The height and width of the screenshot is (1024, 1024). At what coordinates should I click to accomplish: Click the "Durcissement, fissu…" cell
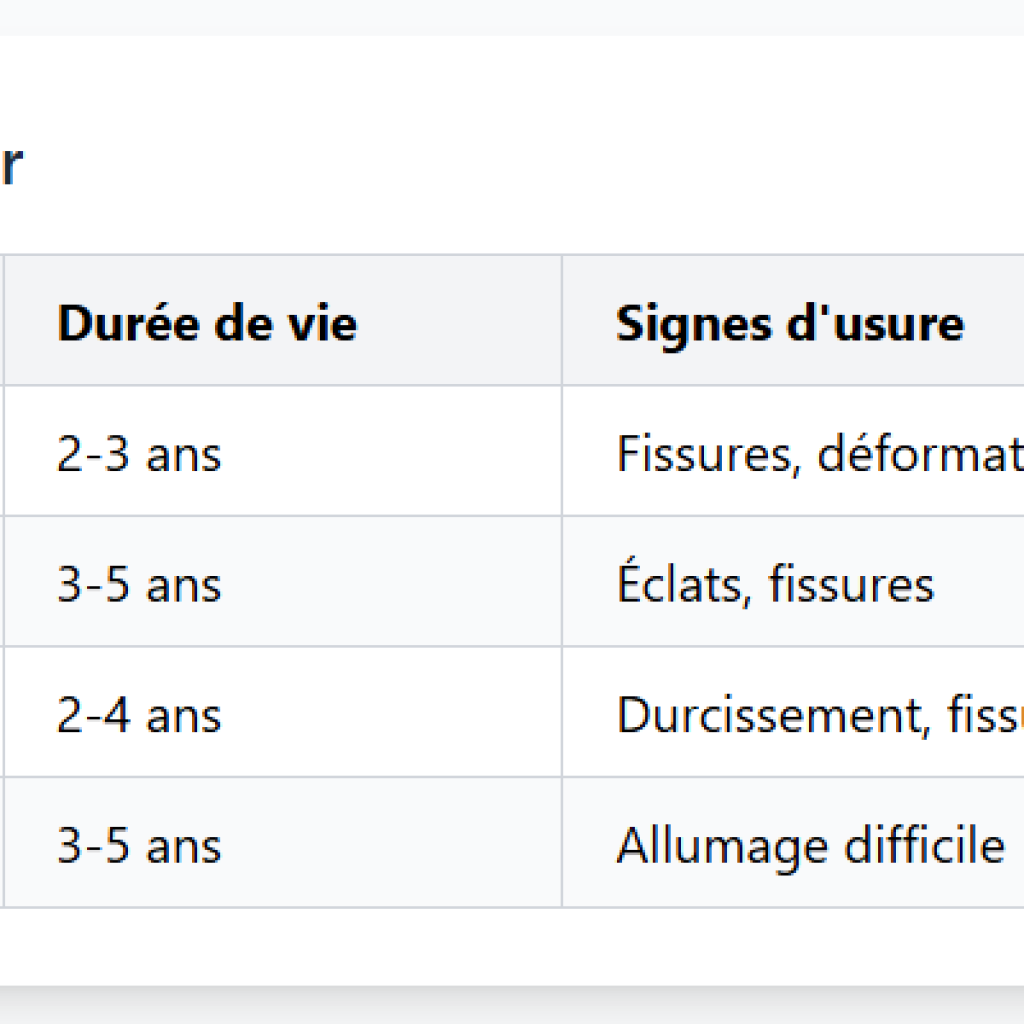click(818, 715)
